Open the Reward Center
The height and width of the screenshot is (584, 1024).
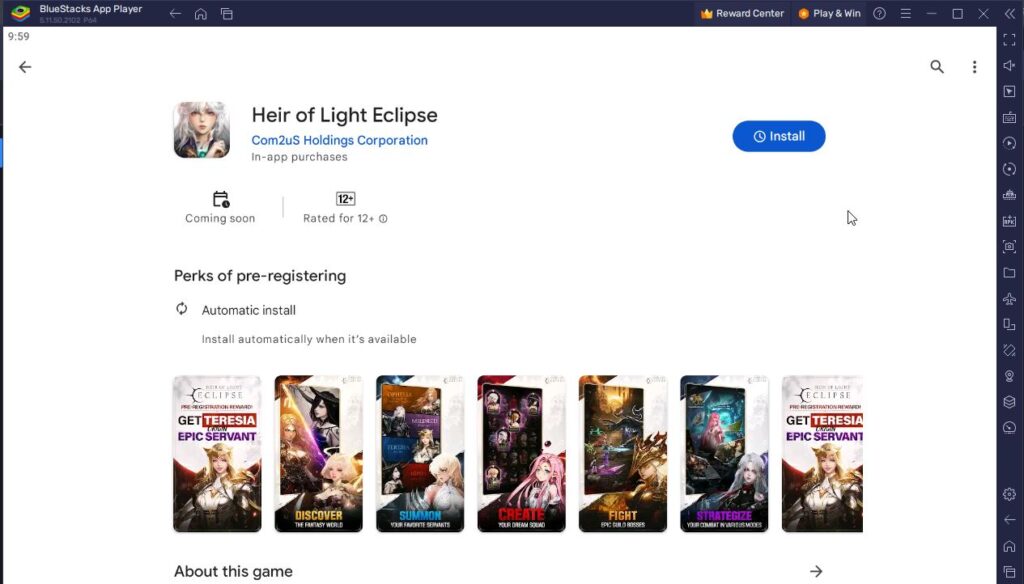coord(741,13)
